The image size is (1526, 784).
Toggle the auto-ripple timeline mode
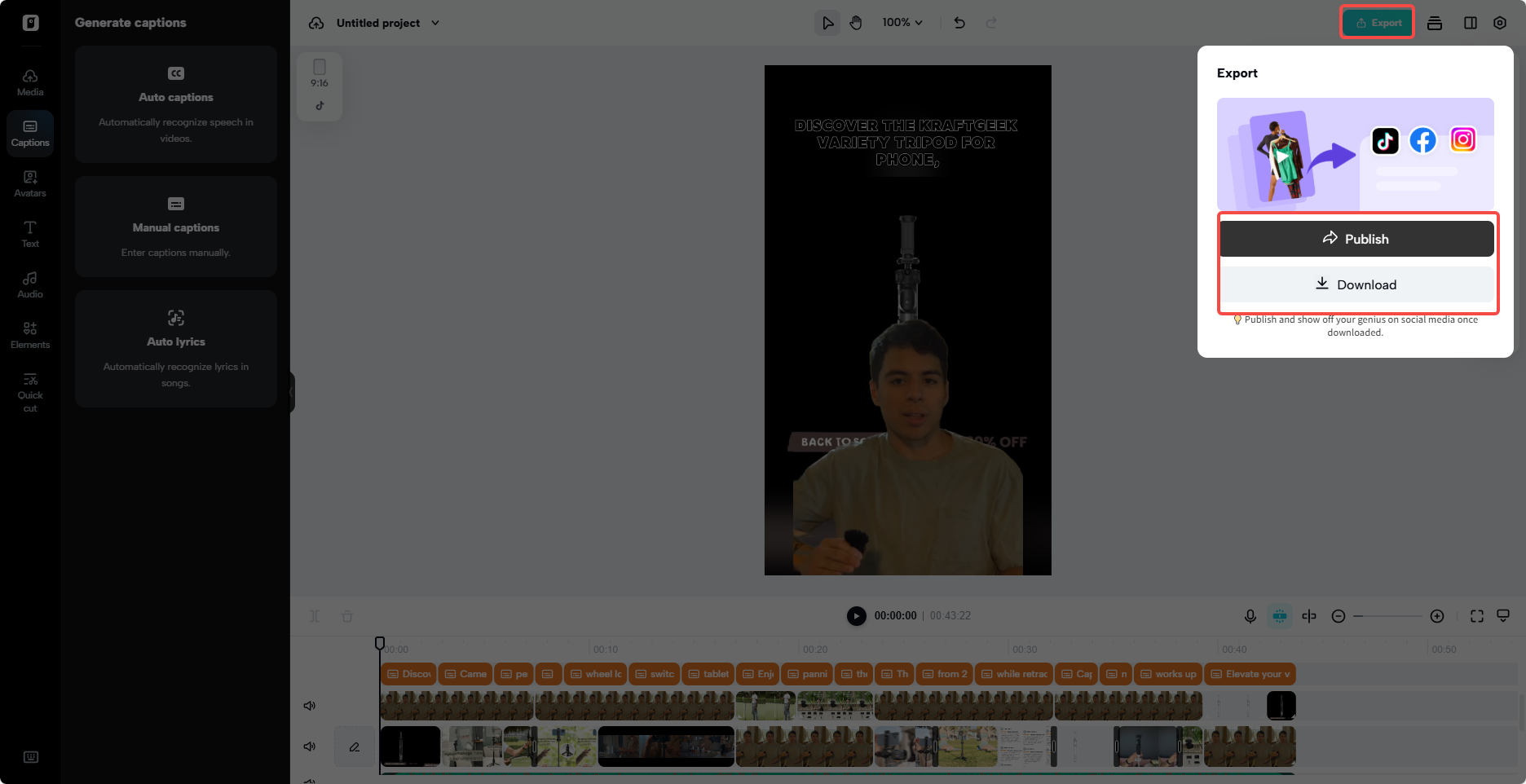tap(1280, 616)
